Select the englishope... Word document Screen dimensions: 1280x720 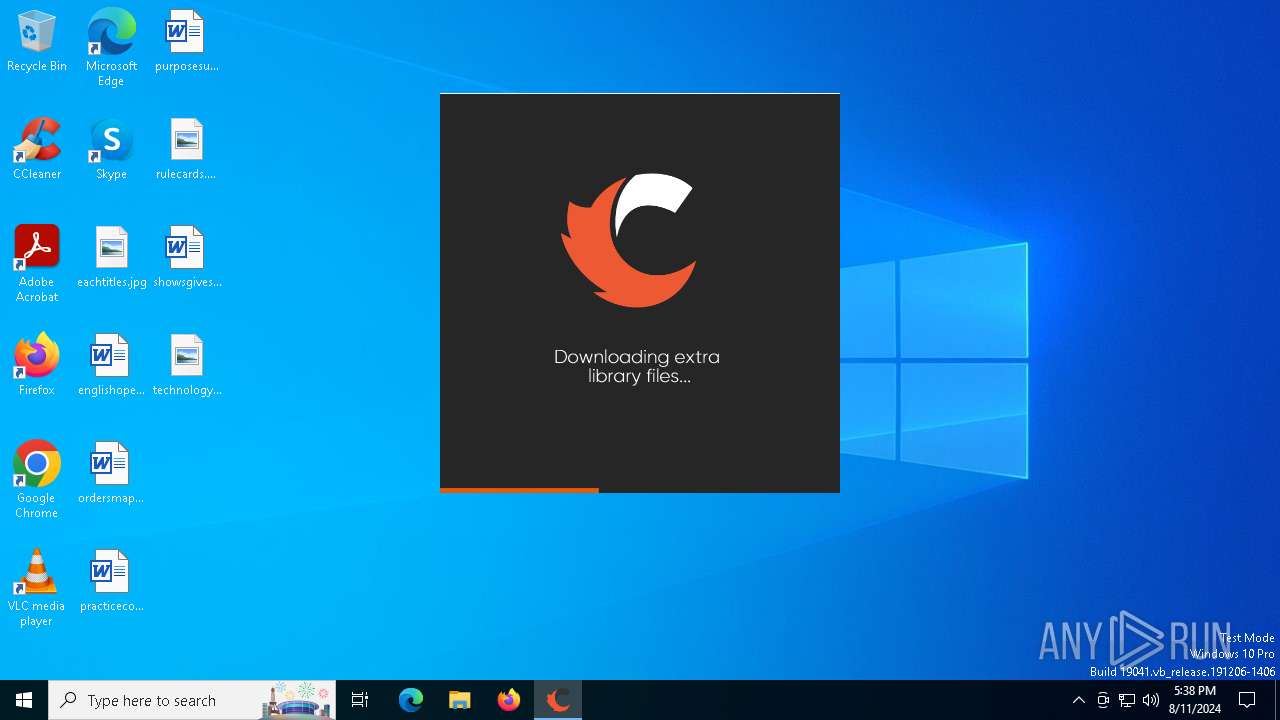click(x=111, y=366)
